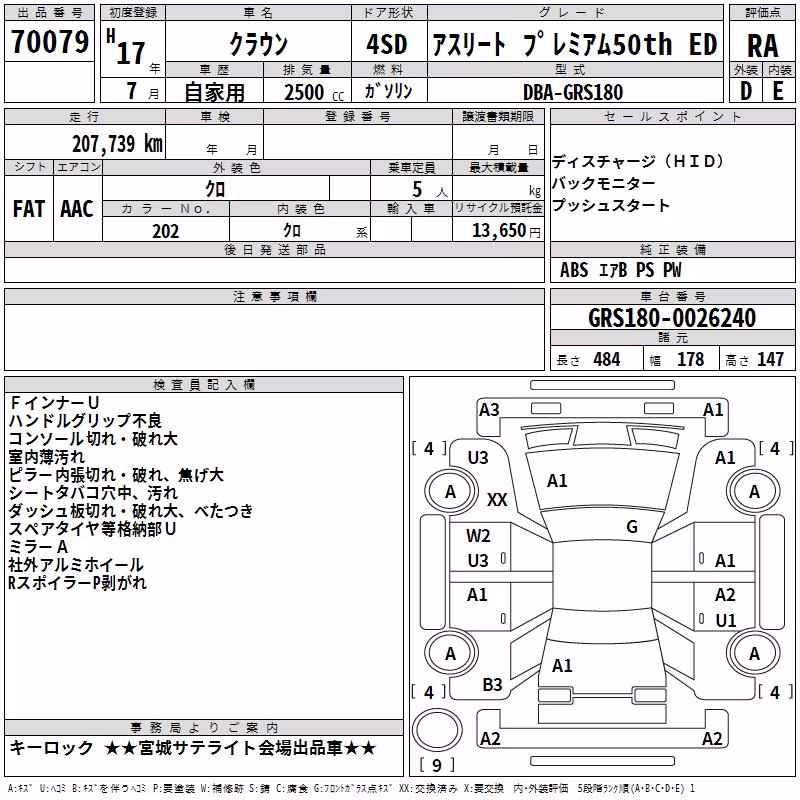Click inspector note RスポイラーP剥がれ
Image resolution: width=800 pixels, height=800 pixels.
[x=78, y=582]
